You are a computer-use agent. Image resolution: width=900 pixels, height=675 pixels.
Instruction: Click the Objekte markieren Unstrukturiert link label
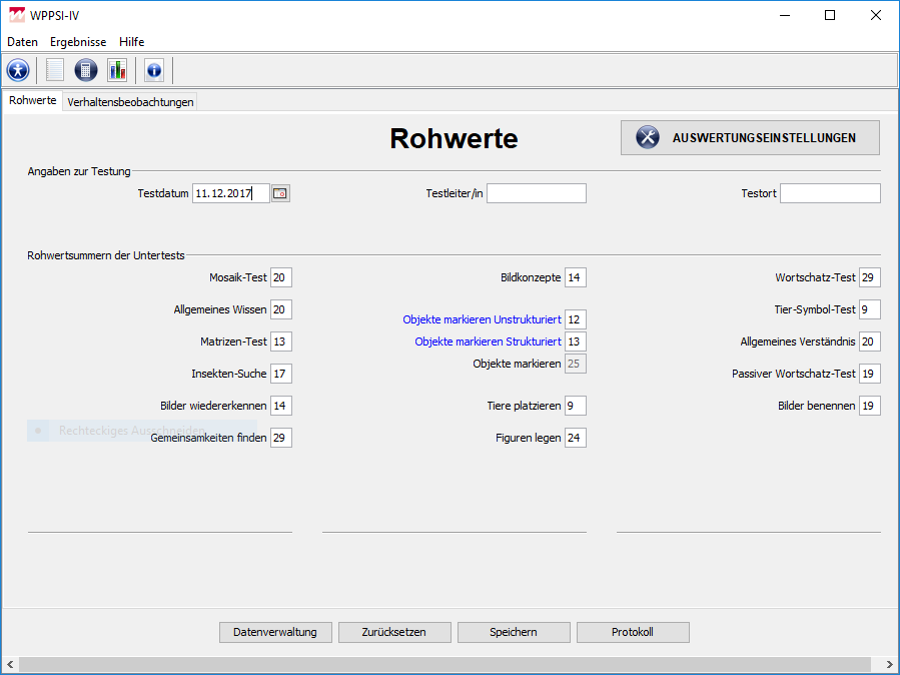point(481,320)
